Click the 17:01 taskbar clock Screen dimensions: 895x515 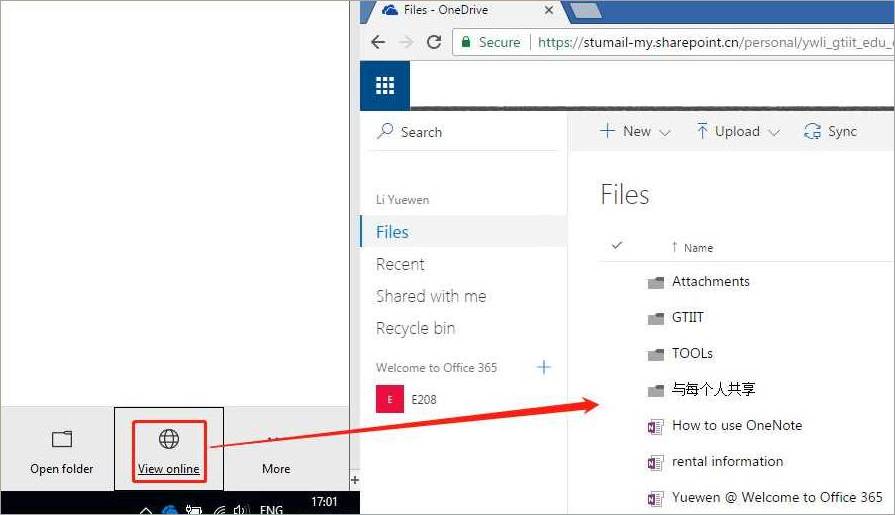coord(324,502)
